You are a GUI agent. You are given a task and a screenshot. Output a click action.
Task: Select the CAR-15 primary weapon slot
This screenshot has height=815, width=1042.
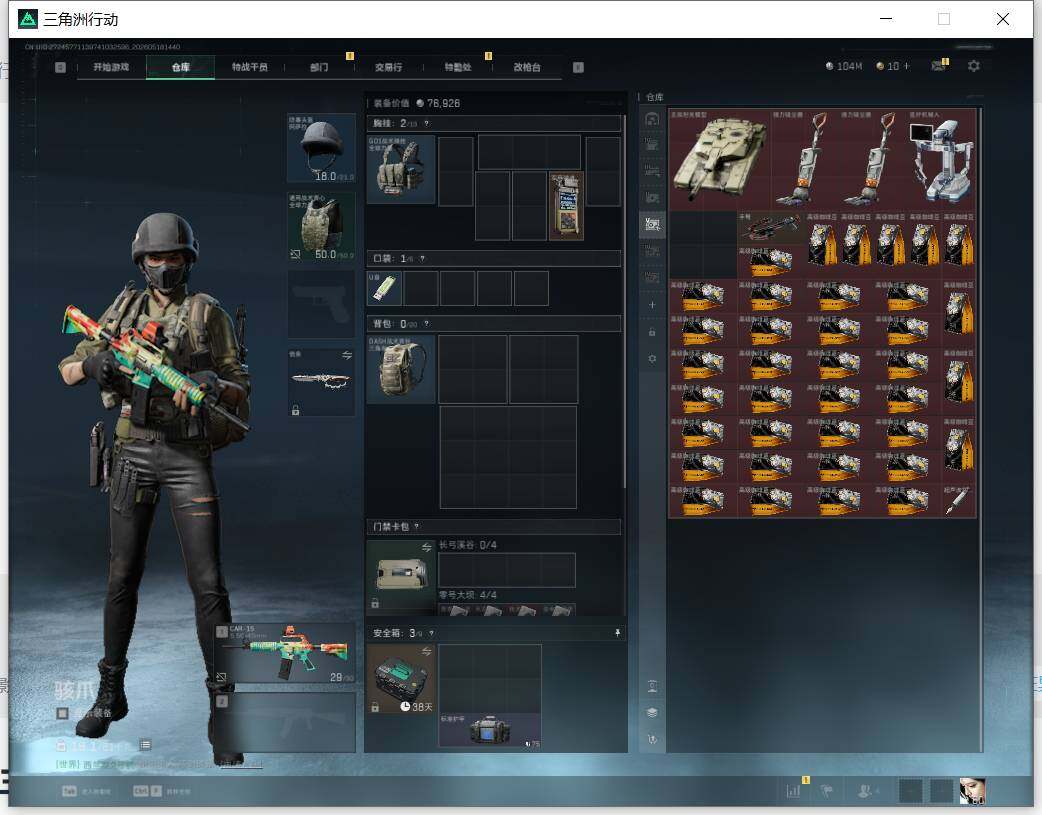285,653
